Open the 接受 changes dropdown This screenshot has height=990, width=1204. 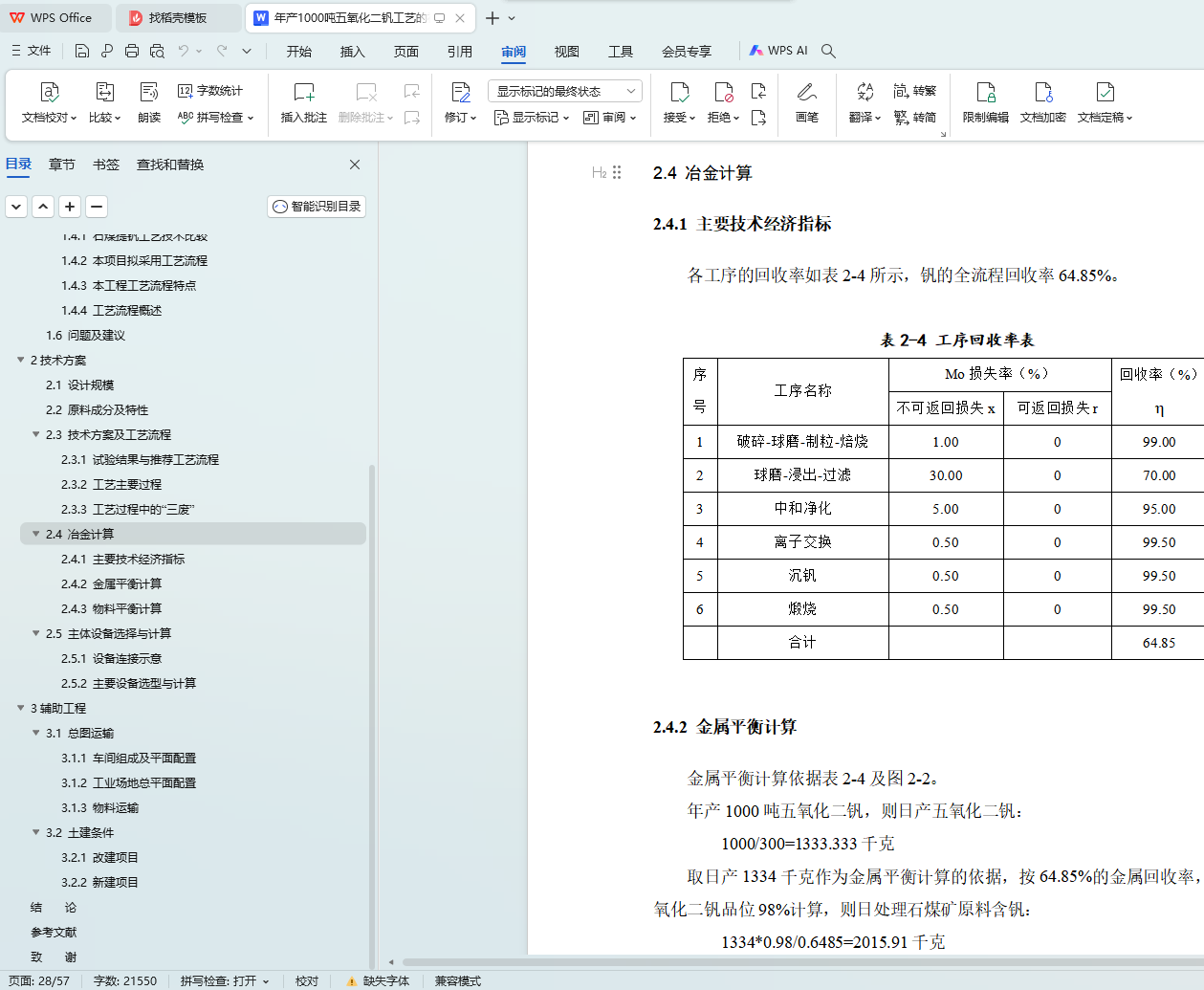(679, 103)
